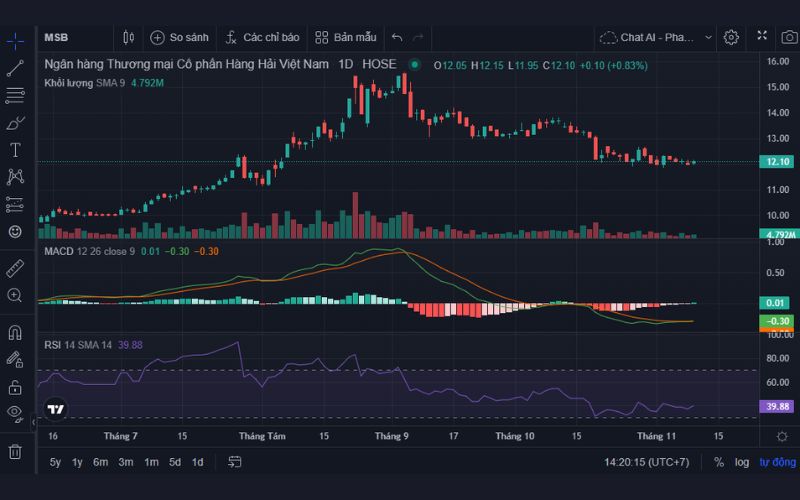Select the text annotation tool
This screenshot has width=800, height=500.
click(15, 150)
